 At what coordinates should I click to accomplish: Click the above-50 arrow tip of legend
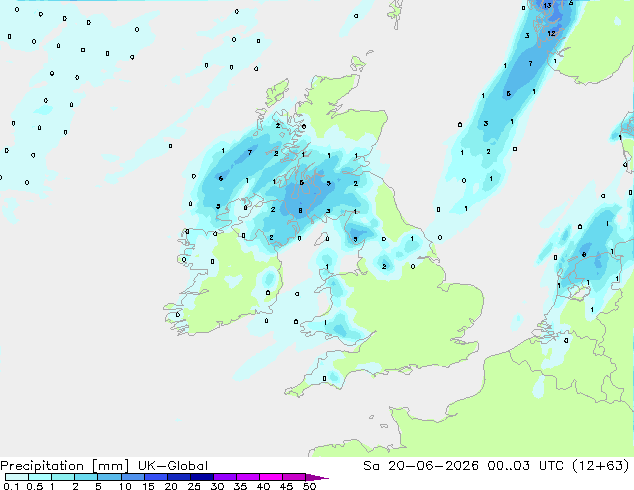coord(317,477)
